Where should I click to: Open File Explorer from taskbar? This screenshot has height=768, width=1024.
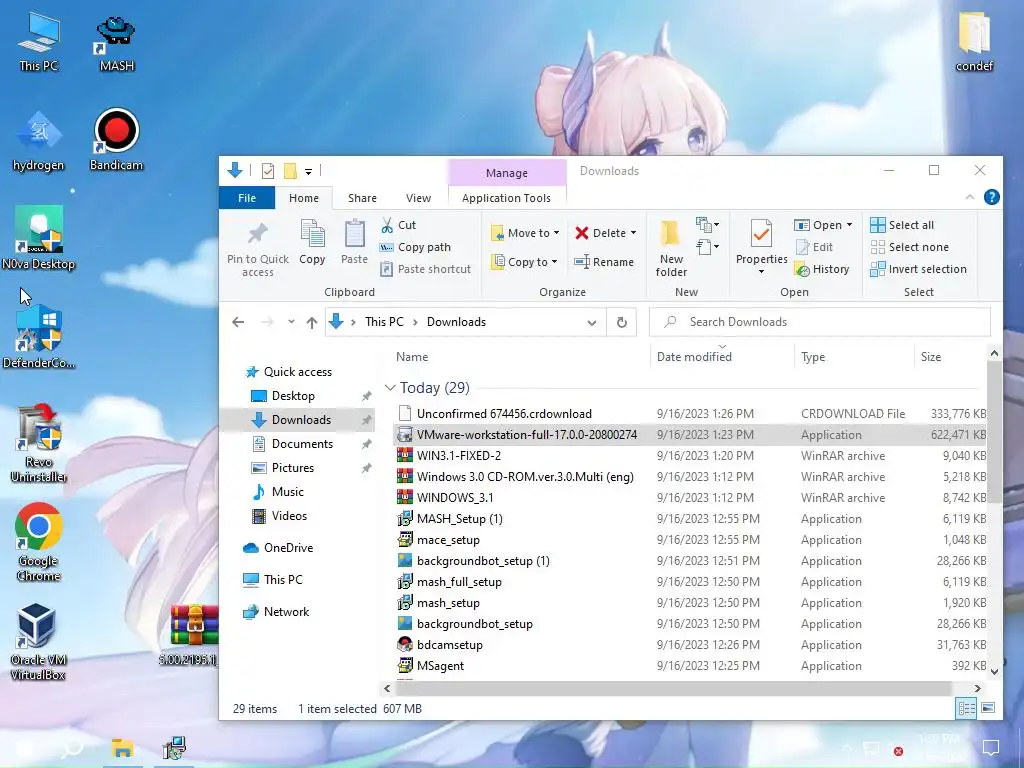click(122, 748)
